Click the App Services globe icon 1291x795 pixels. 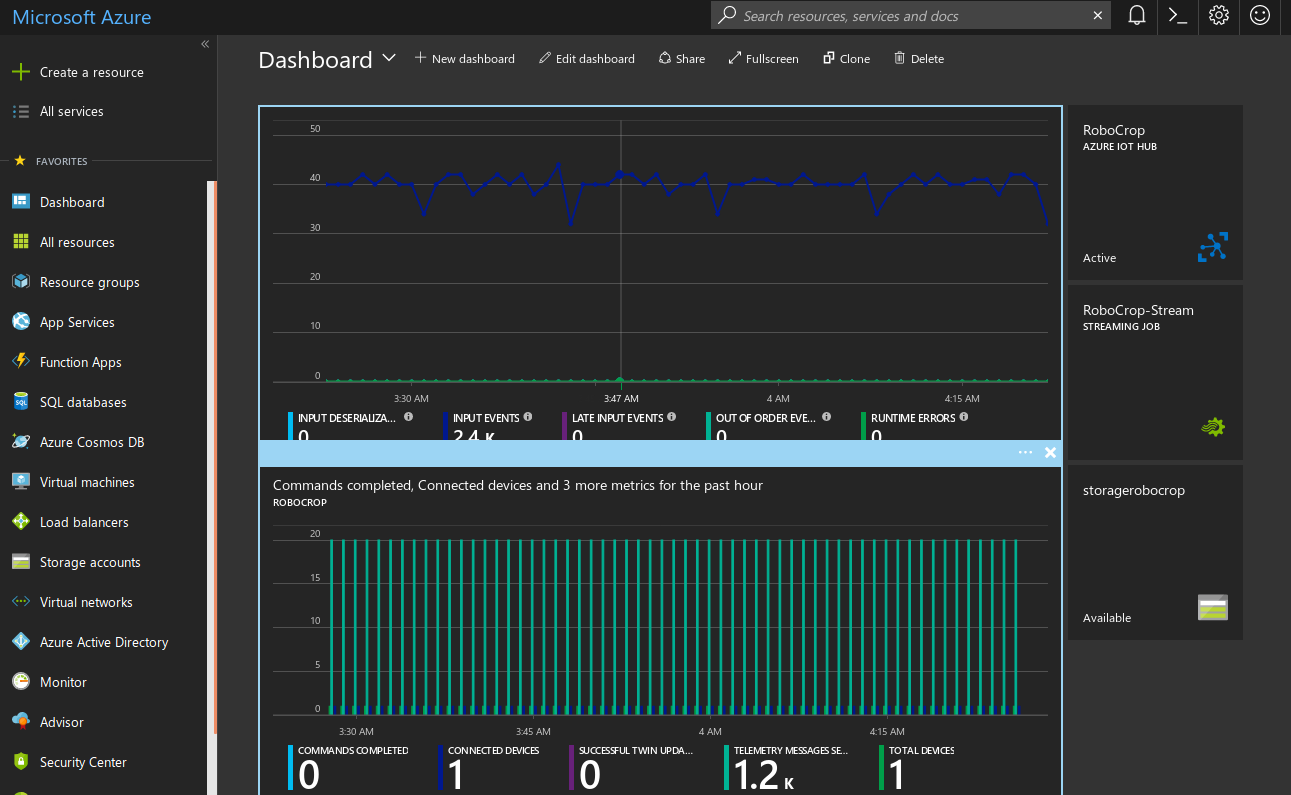click(21, 321)
